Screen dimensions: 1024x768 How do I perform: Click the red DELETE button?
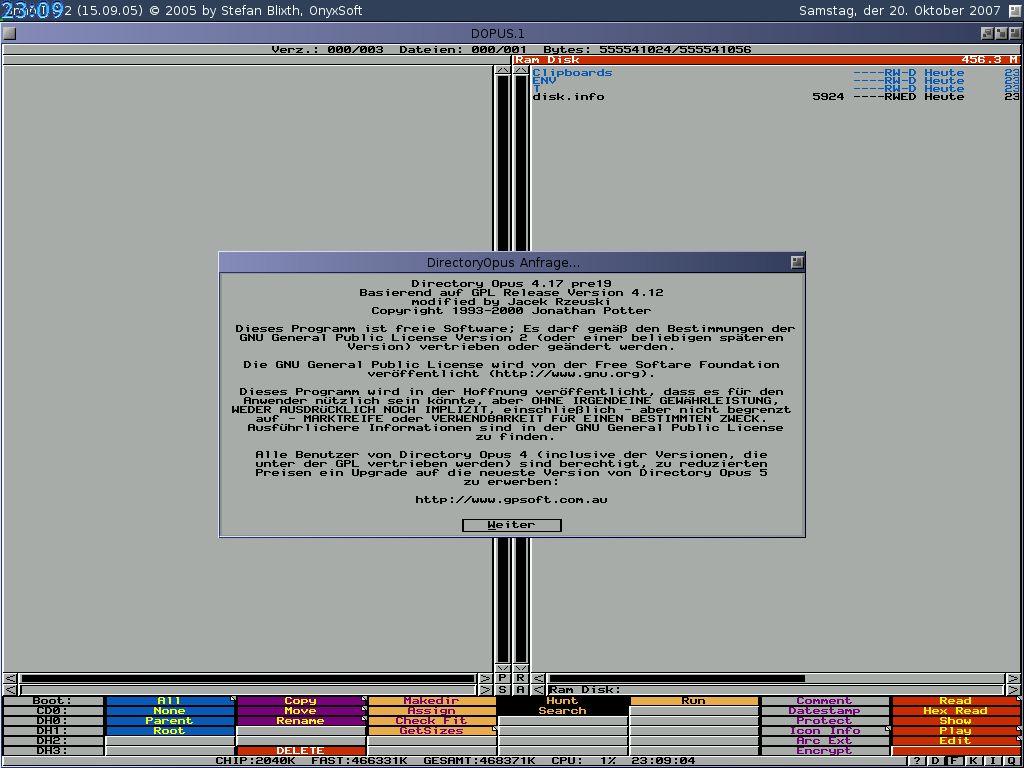tap(301, 751)
